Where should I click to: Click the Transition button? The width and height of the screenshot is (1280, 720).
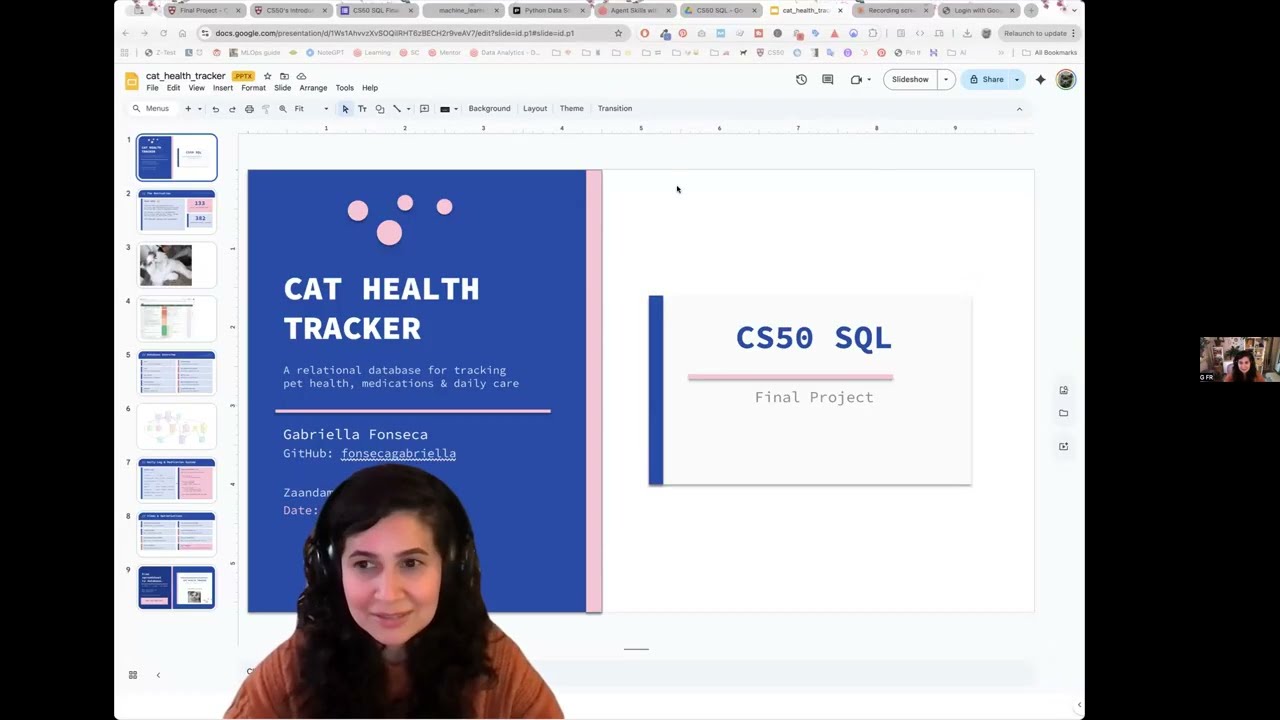[x=615, y=108]
